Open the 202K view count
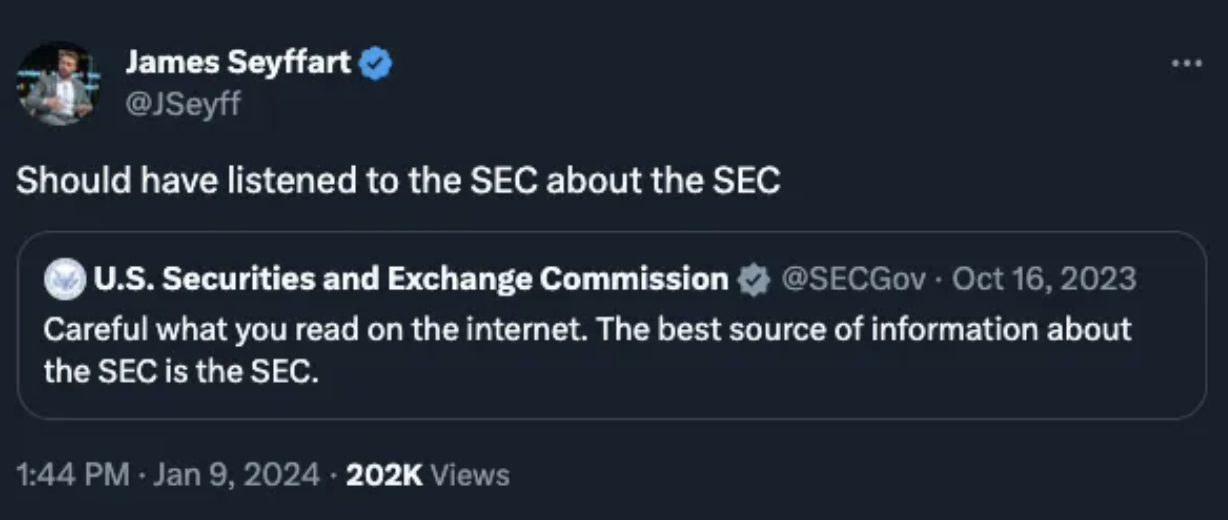Image resolution: width=1228 pixels, height=520 pixels. [384, 474]
